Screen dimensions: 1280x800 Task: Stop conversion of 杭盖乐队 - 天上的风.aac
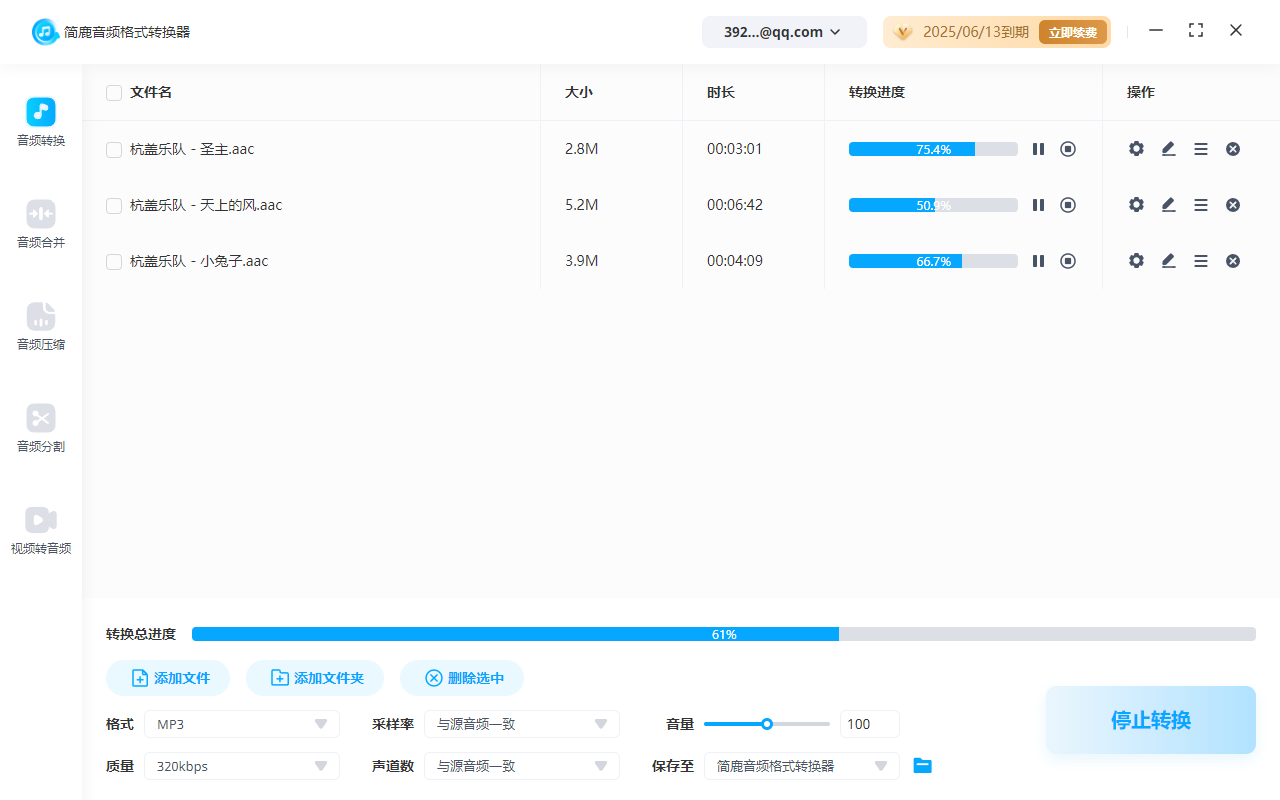pos(1068,205)
